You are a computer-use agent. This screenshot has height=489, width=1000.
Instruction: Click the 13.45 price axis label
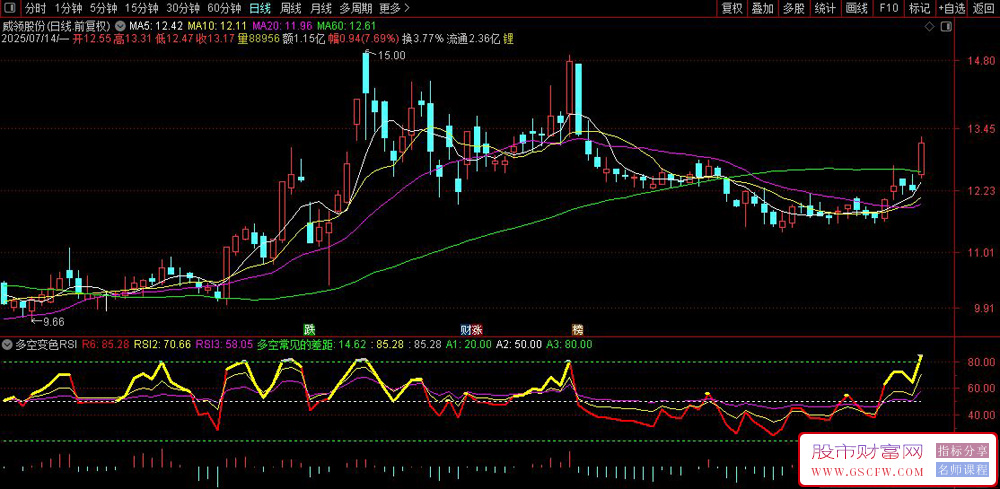982,129
